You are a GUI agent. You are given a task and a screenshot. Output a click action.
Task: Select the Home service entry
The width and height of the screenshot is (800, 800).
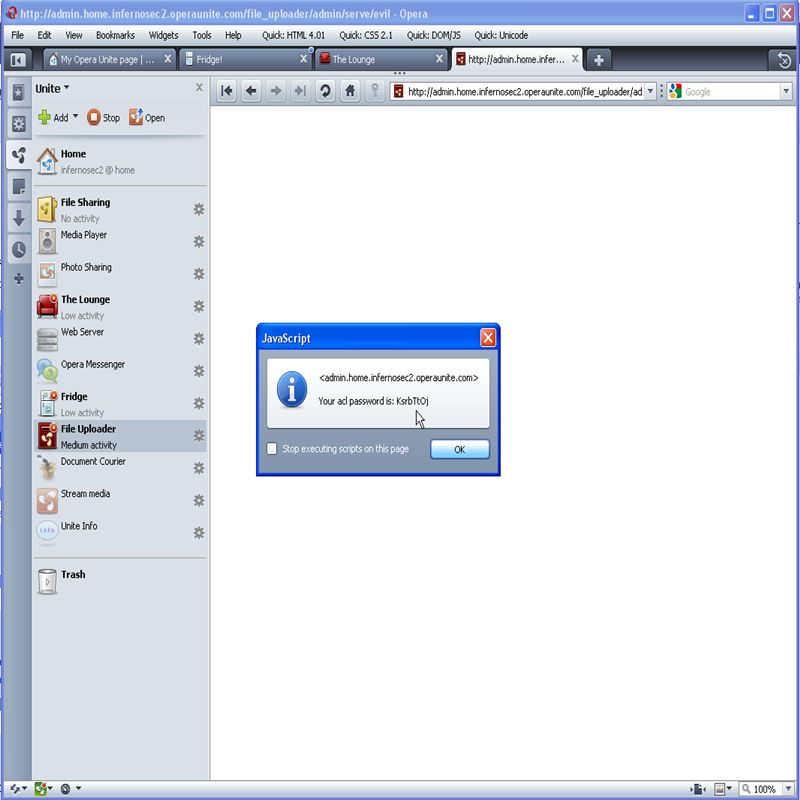[120, 161]
